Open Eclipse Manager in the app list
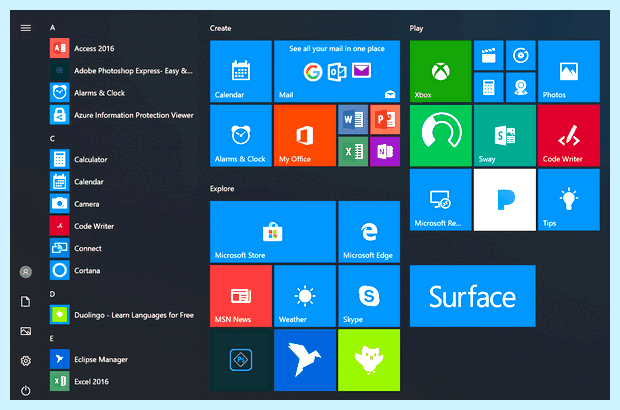This screenshot has height=410, width=620. (x=123, y=359)
